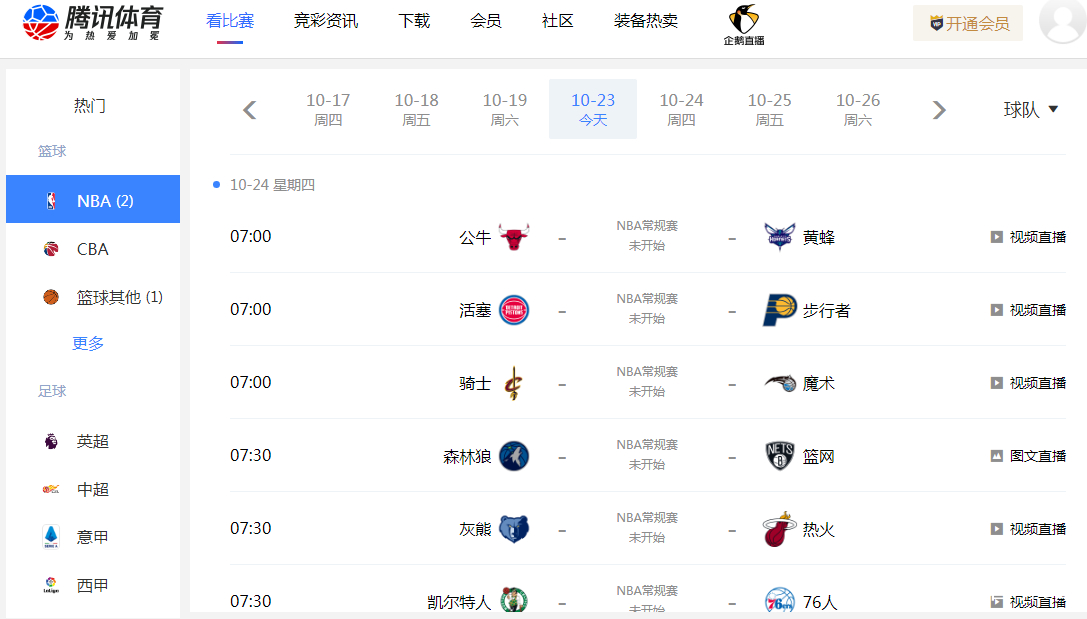Click the 公牛 Bulls team logo

[514, 237]
